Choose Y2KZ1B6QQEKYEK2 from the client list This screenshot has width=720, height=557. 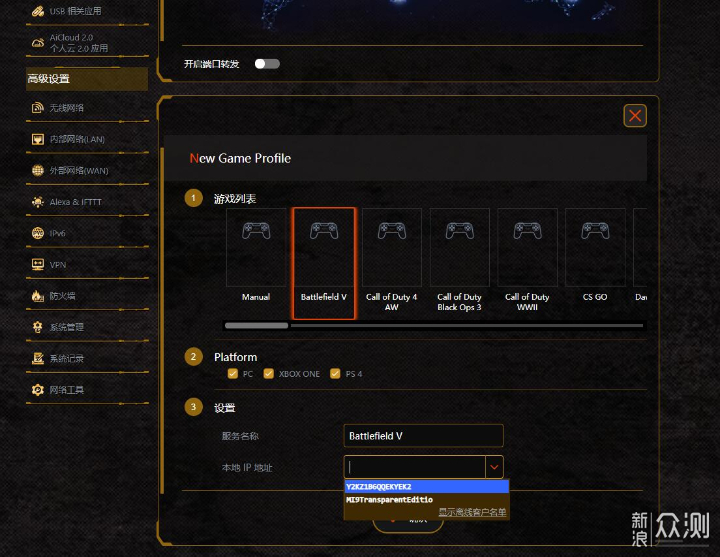point(427,487)
